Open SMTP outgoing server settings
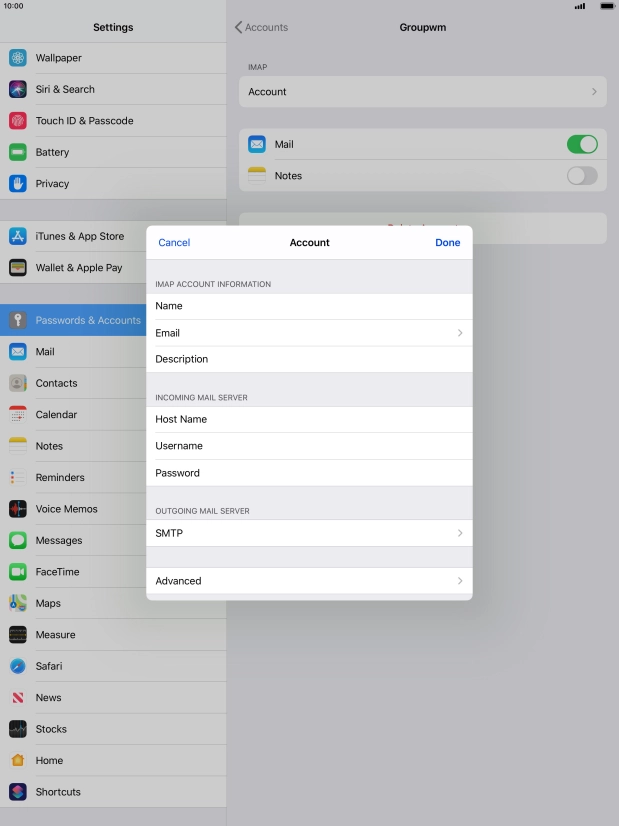619x826 pixels. (x=309, y=533)
